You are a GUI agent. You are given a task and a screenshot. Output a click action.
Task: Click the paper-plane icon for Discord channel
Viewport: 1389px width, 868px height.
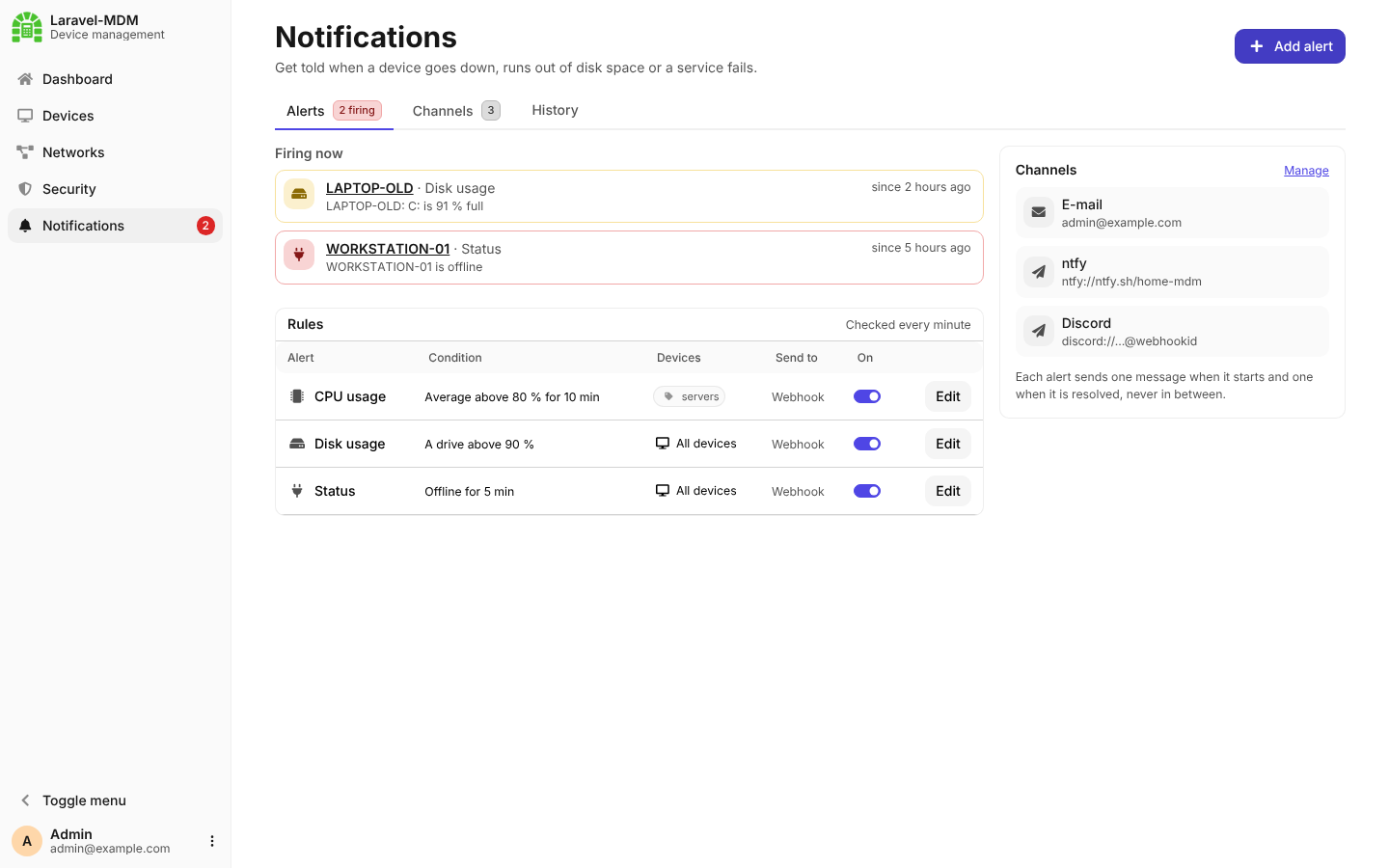[1039, 331]
